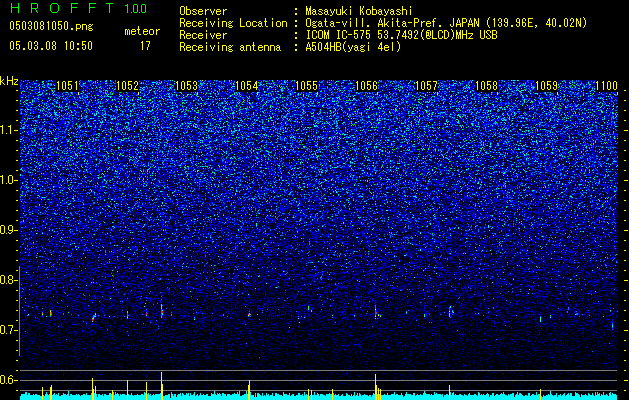Click the 0.7 frequency axis label
This screenshot has height=400, width=629.
[x=9, y=330]
